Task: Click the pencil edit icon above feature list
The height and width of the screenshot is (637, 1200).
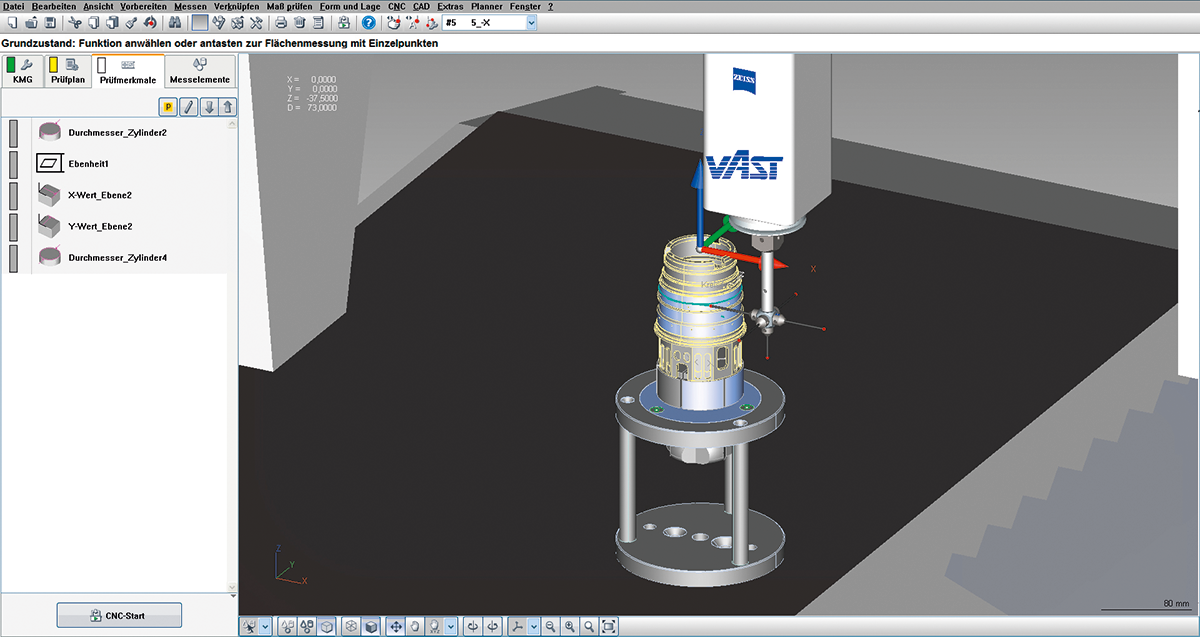Action: tap(189, 107)
